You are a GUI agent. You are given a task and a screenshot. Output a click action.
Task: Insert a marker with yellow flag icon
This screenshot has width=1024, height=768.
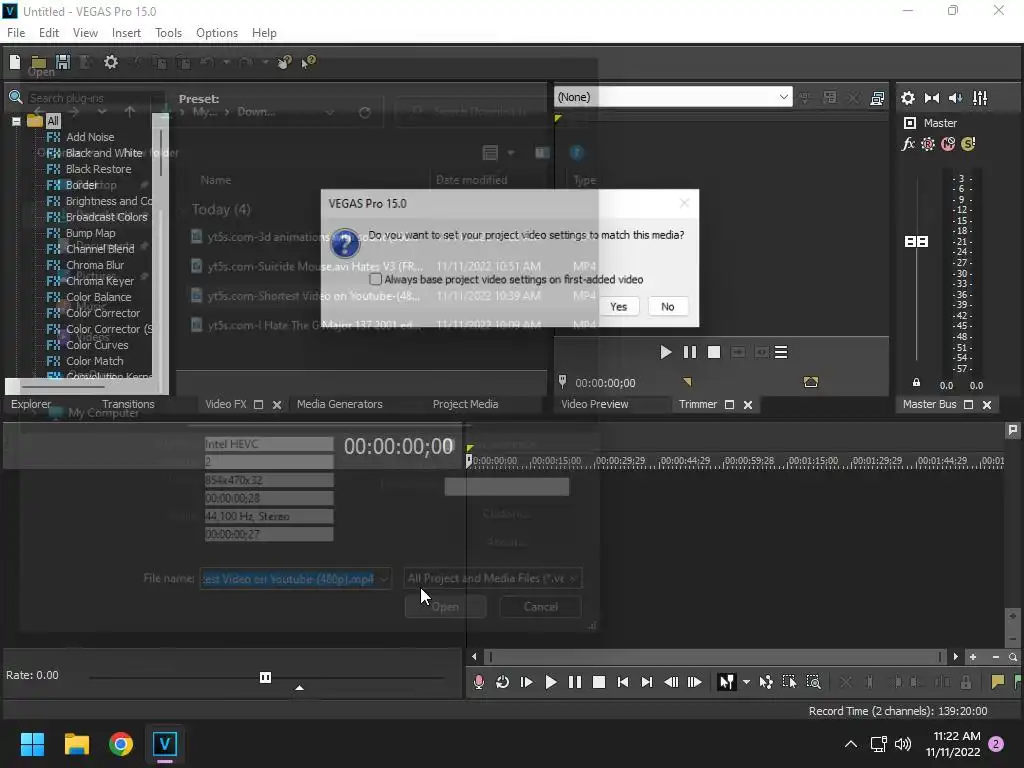point(997,682)
